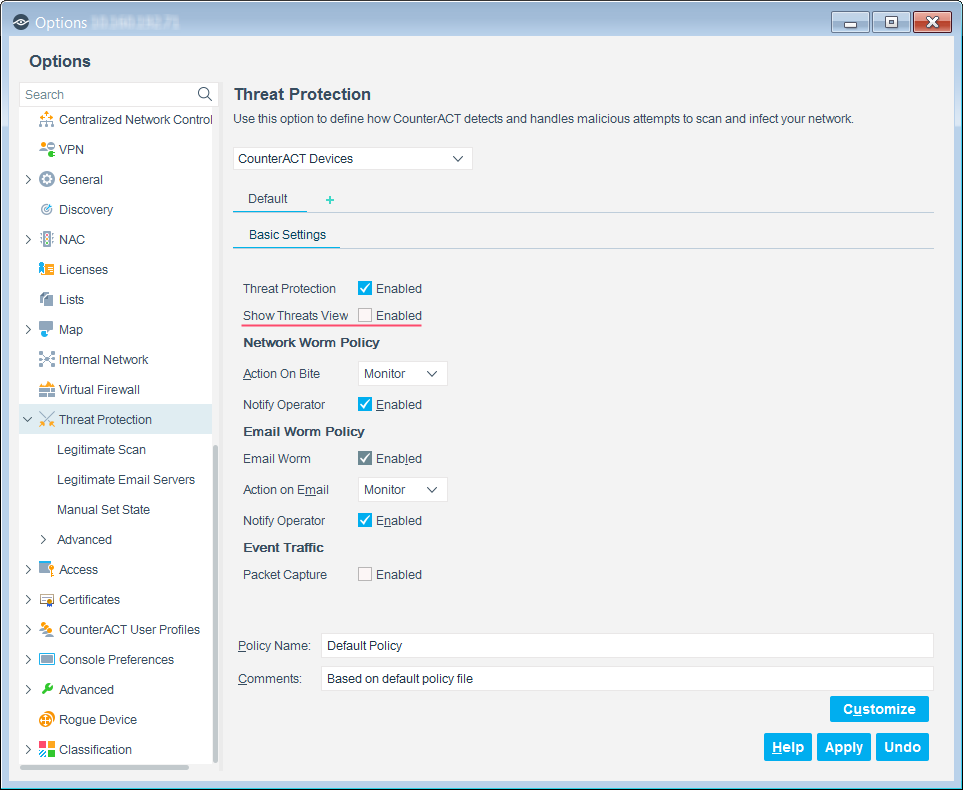Click the CounterACT User Profiles icon
This screenshot has height=790, width=963.
(47, 630)
